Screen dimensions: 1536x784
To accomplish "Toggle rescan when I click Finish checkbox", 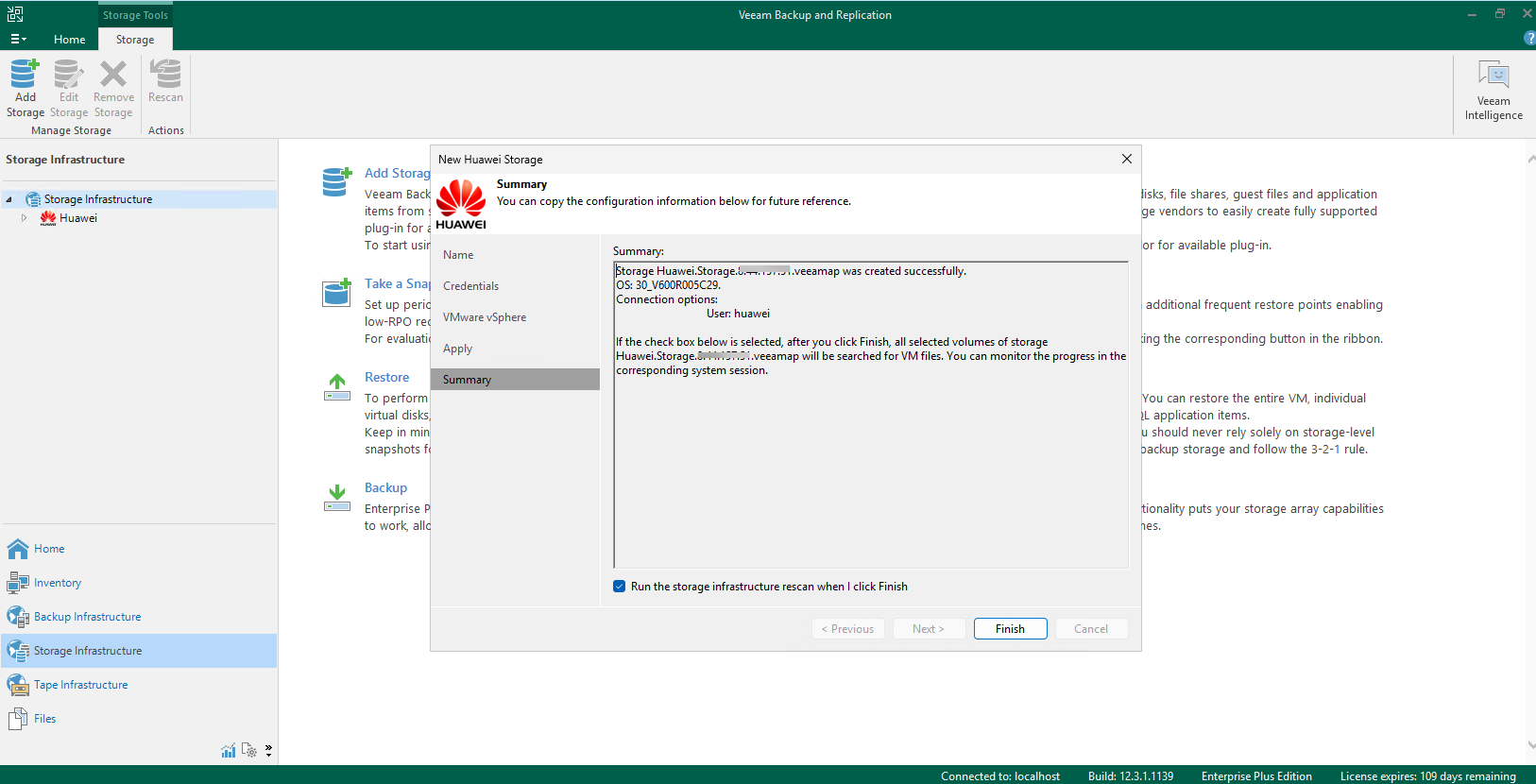I will (x=620, y=587).
